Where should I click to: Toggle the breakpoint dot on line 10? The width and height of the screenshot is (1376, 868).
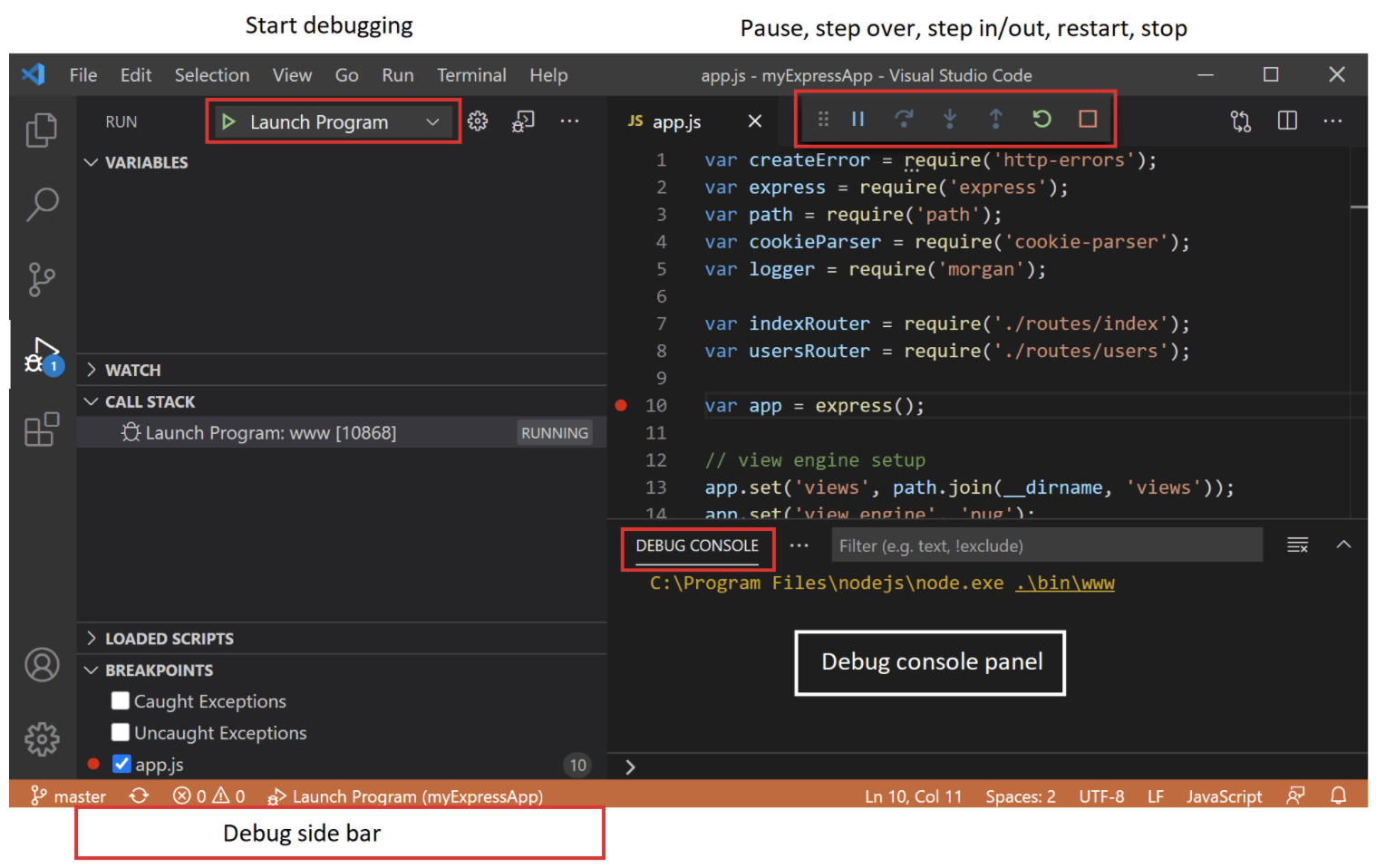pos(621,405)
